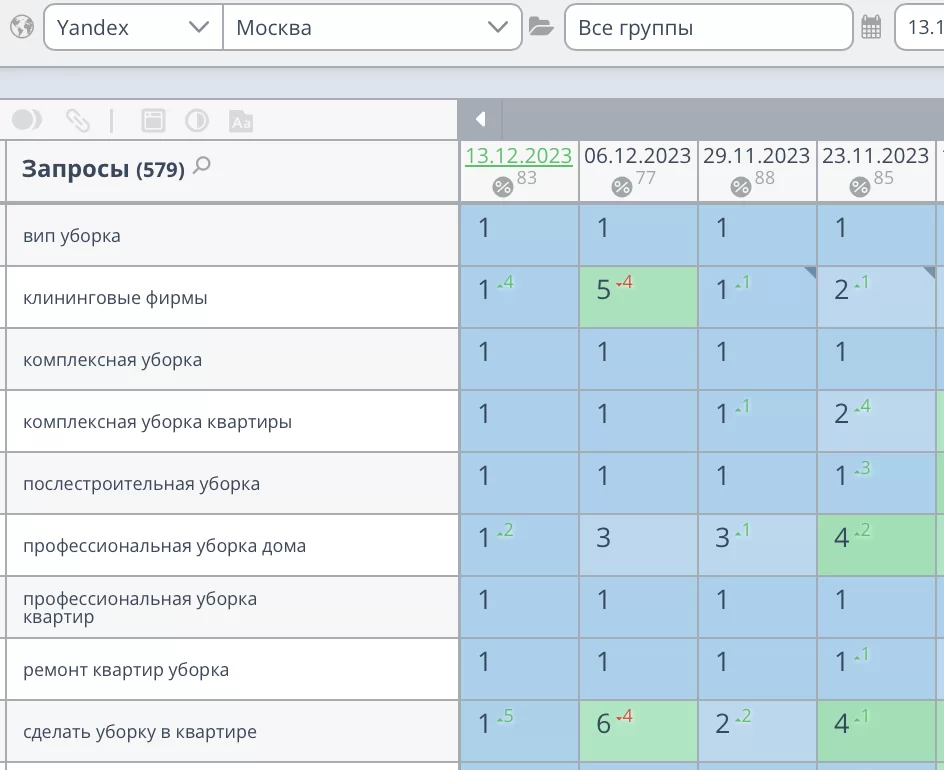Click the Aa font size icon
This screenshot has height=770, width=944.
241,121
